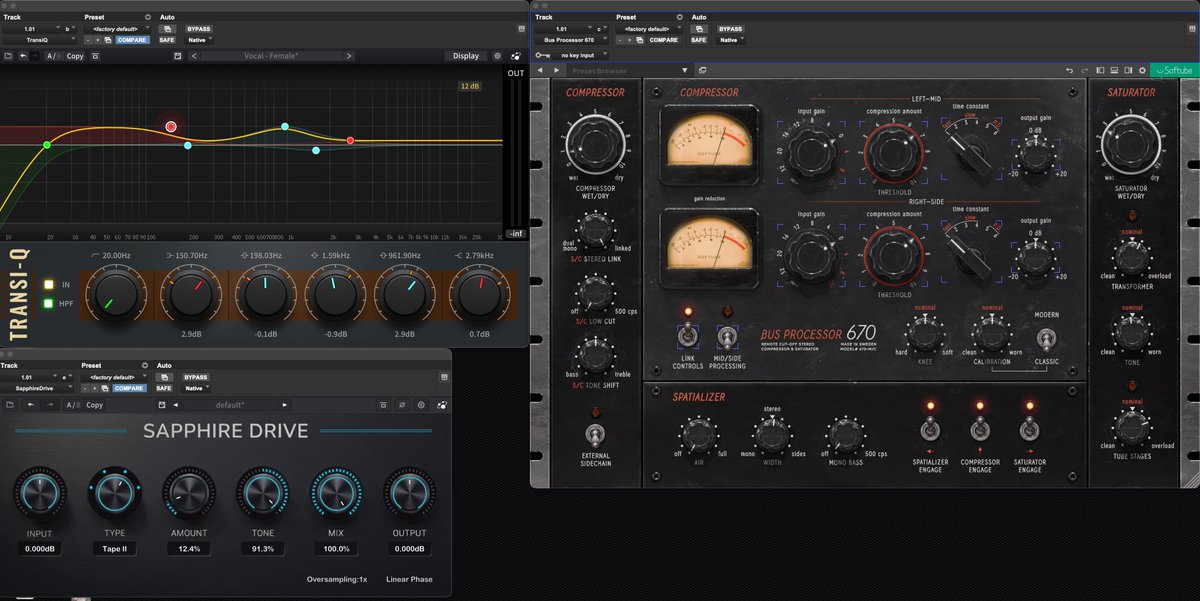Click the red EQ node on TransiQ curve

[171, 126]
